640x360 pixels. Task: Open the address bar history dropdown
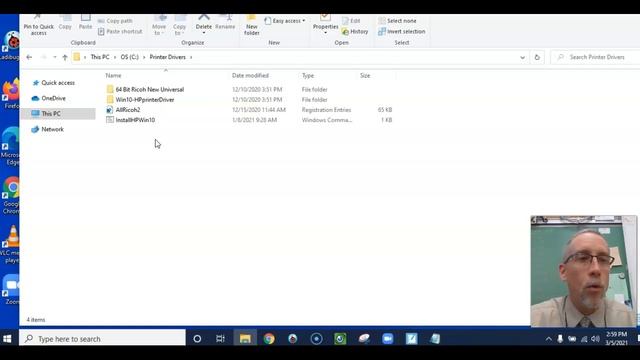522,58
